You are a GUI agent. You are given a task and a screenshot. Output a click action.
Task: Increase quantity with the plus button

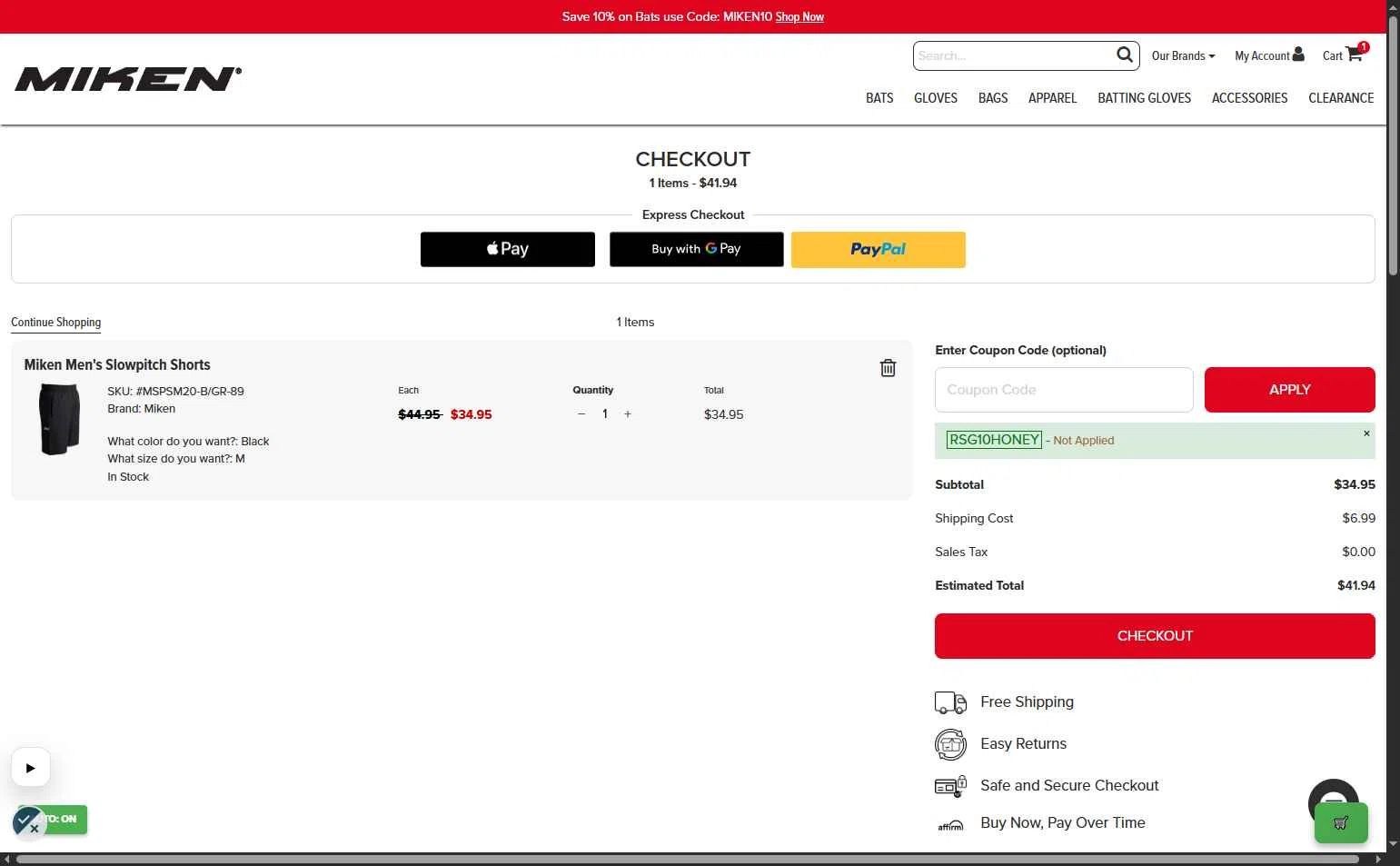tap(628, 414)
